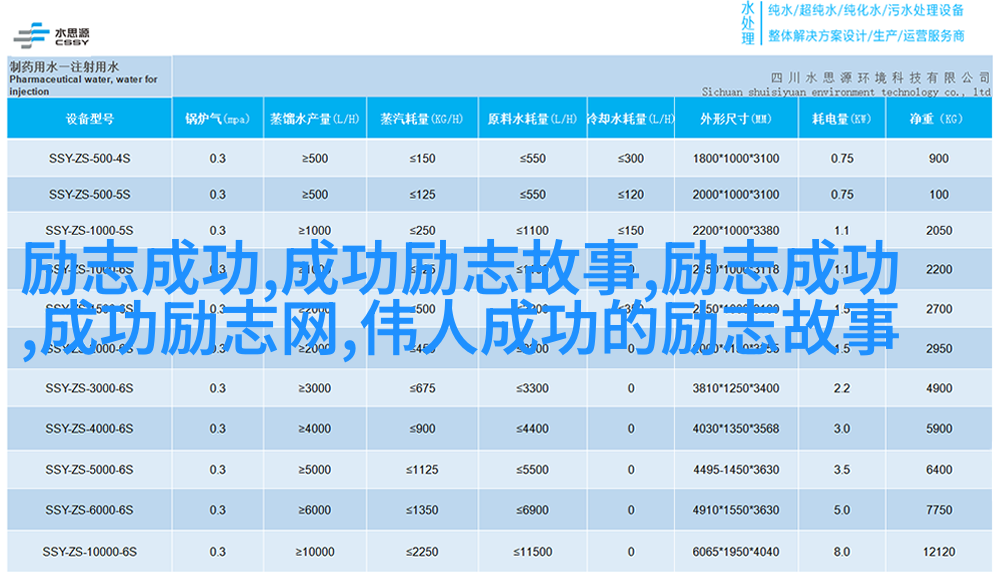Click the ≤250 steam consumption cell
The height and width of the screenshot is (581, 1000).
coord(422,230)
